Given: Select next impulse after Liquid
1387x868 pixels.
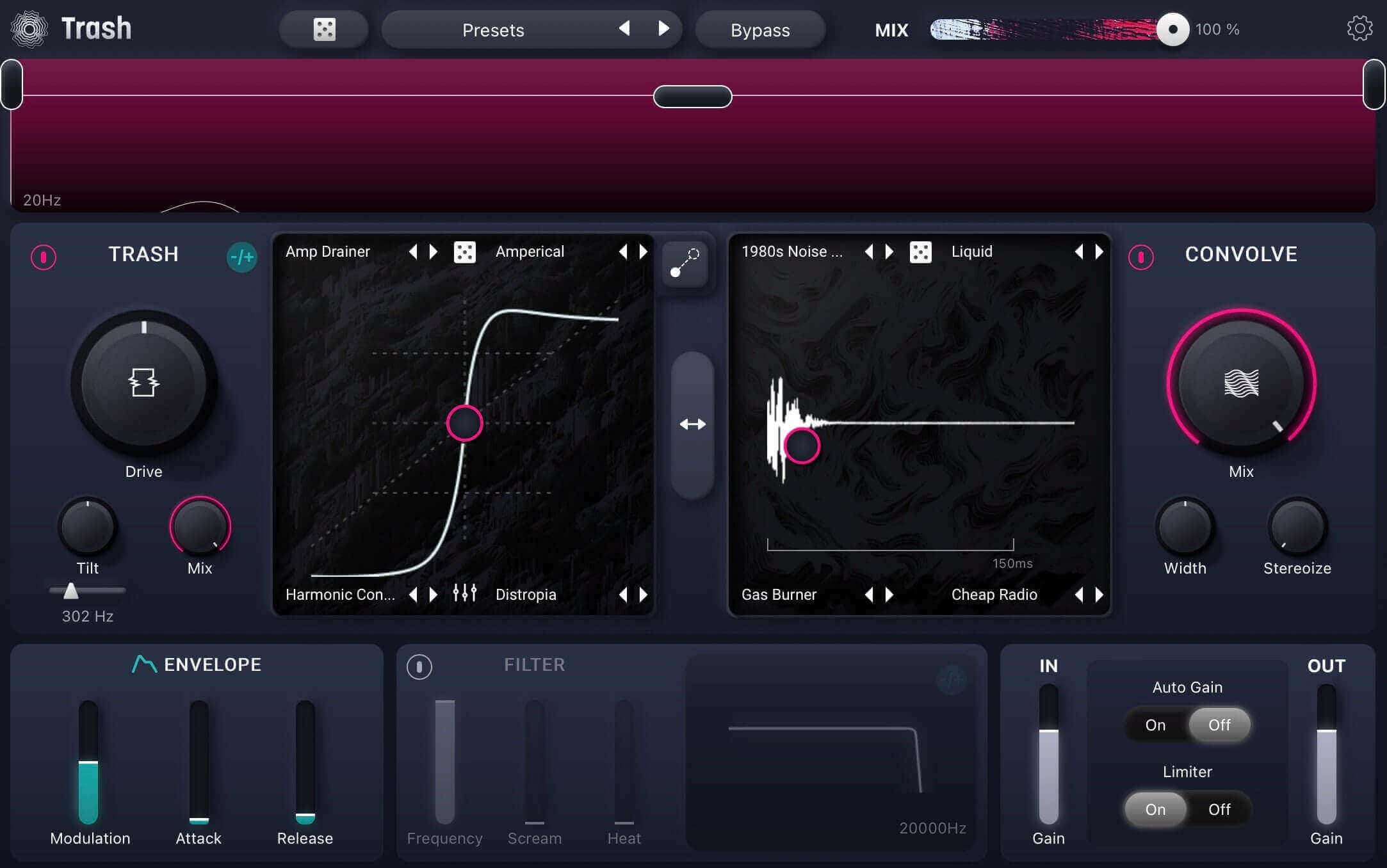Looking at the screenshot, I should click(1099, 252).
